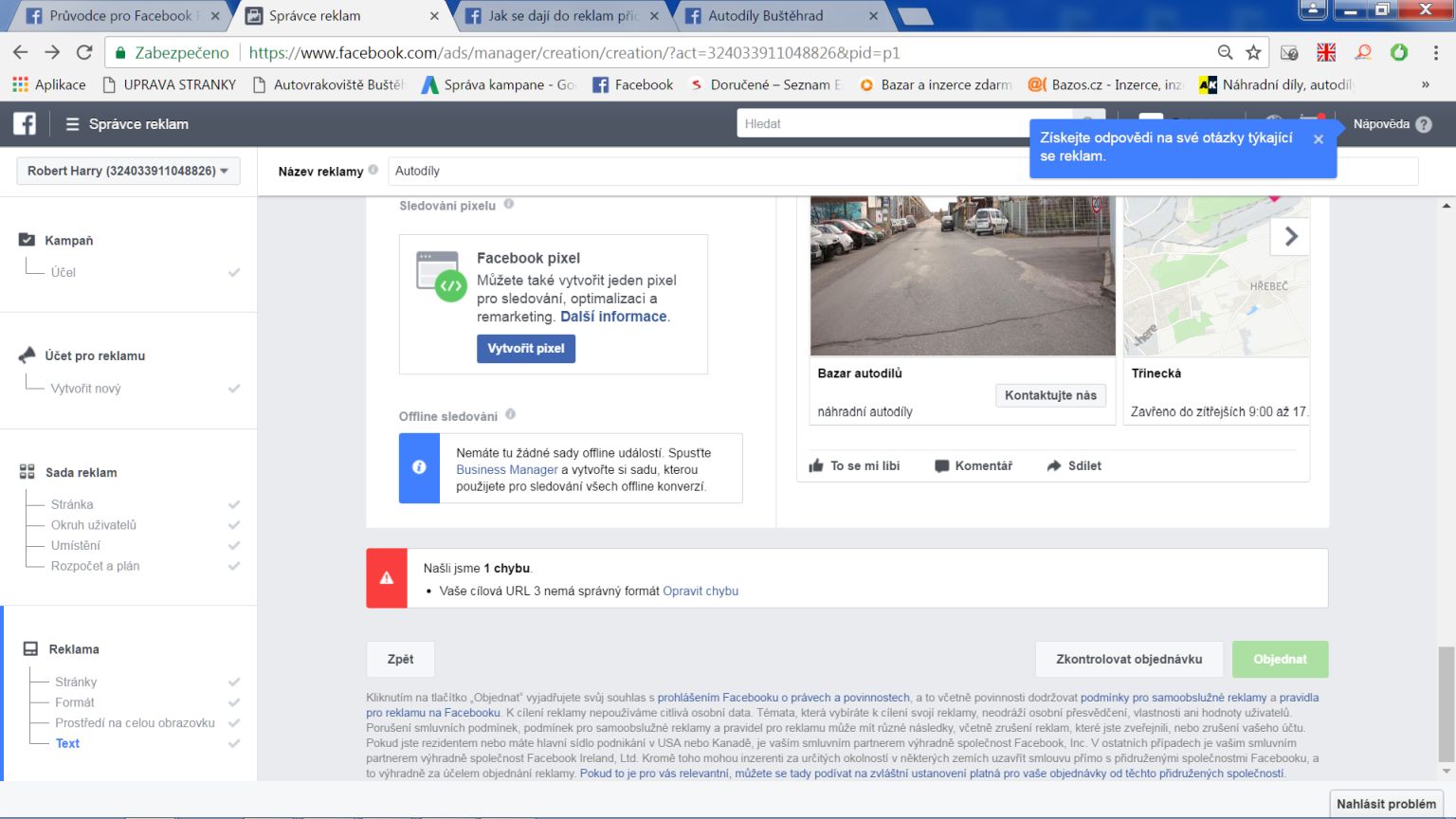Click the Nápověda question mark icon

click(x=1423, y=124)
